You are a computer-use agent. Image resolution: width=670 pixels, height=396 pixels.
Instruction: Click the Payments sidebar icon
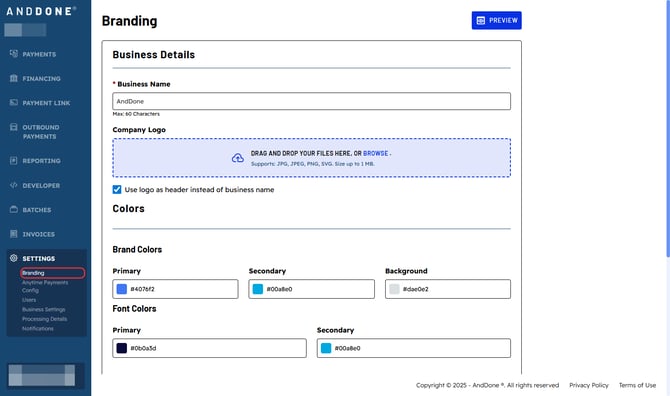tap(14, 54)
